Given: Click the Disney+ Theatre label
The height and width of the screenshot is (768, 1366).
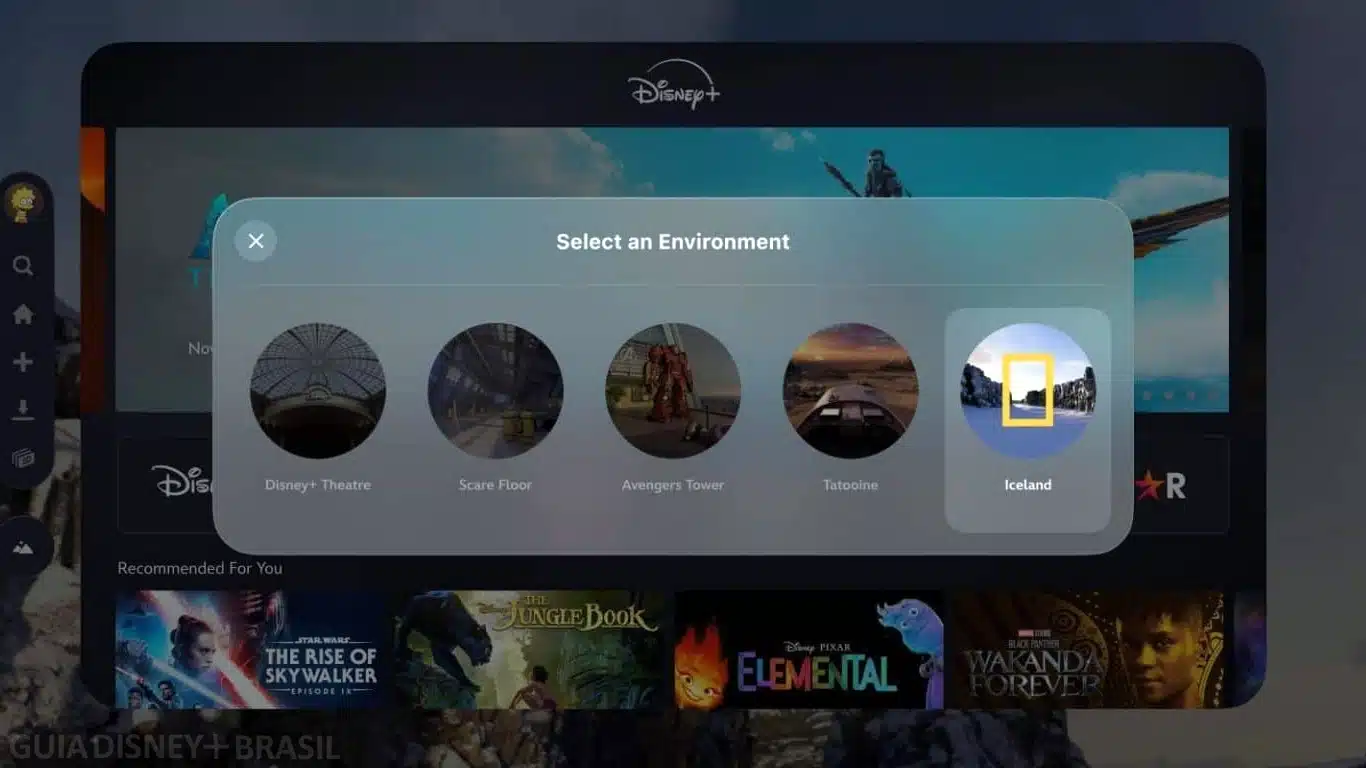Looking at the screenshot, I should (318, 485).
